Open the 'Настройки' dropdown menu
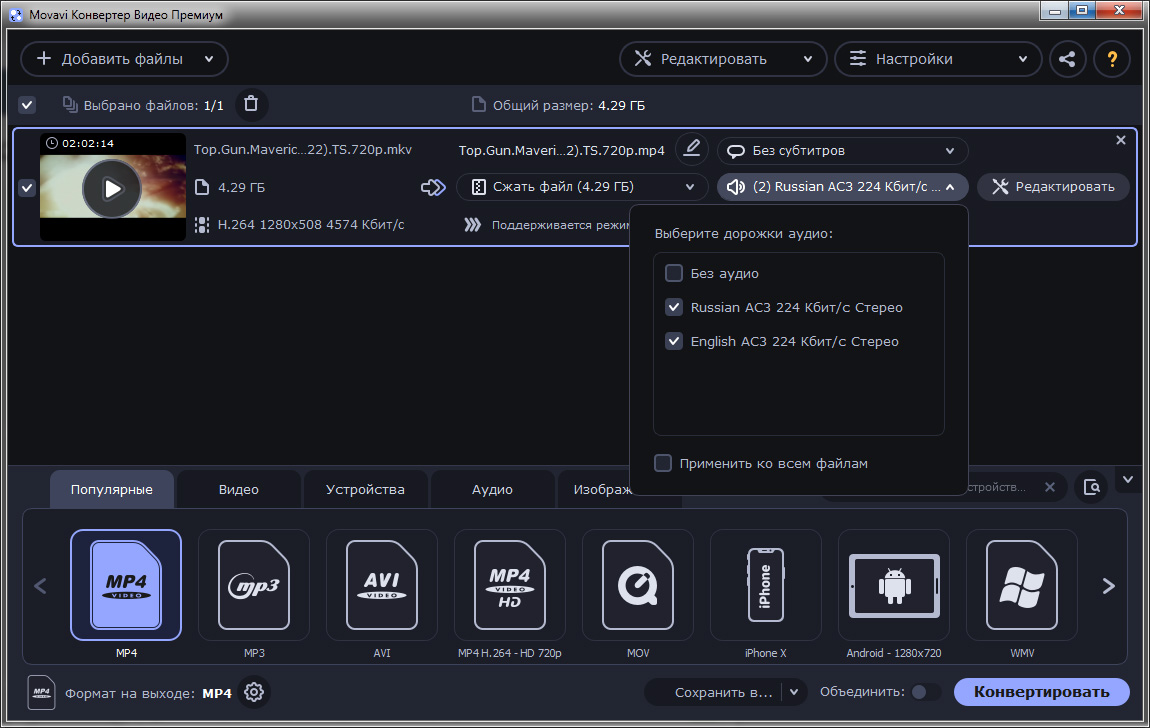Image resolution: width=1150 pixels, height=728 pixels. (938, 59)
